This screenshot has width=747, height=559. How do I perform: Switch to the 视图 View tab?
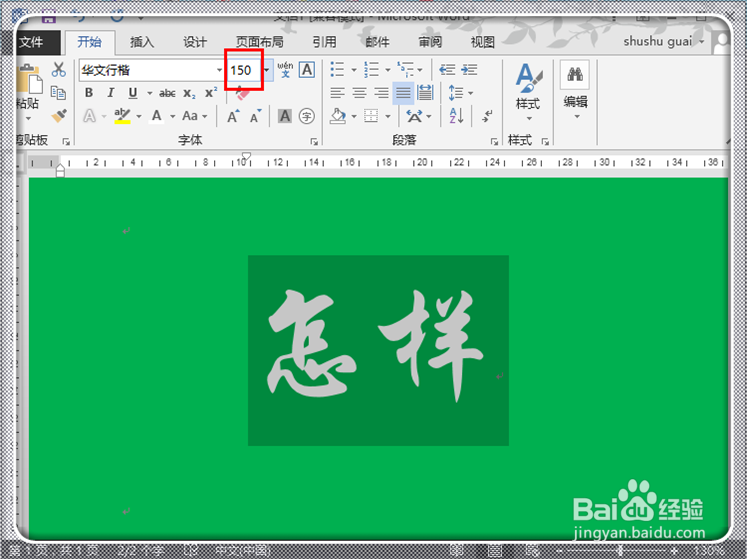coord(483,42)
